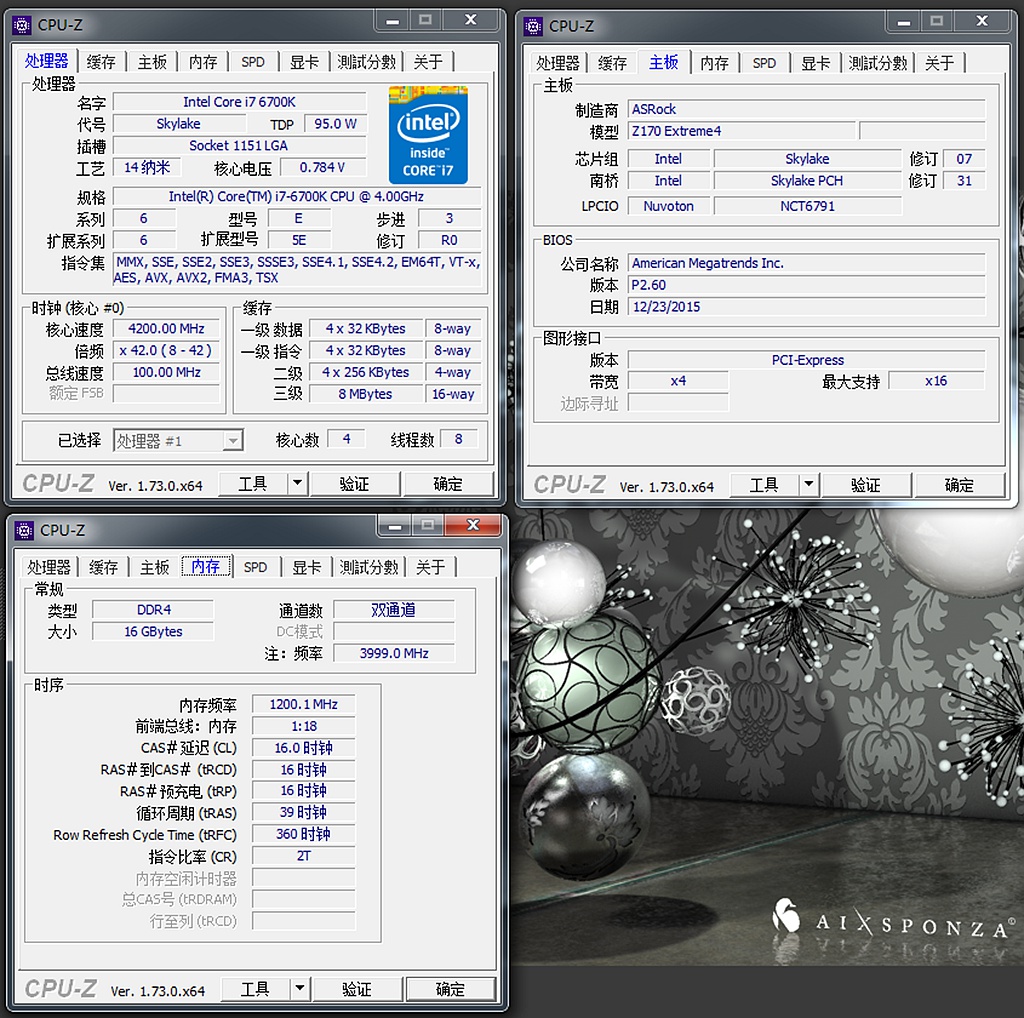Switch to the SPD tab in the processor window
Viewport: 1024px width, 1018px height.
click(252, 61)
